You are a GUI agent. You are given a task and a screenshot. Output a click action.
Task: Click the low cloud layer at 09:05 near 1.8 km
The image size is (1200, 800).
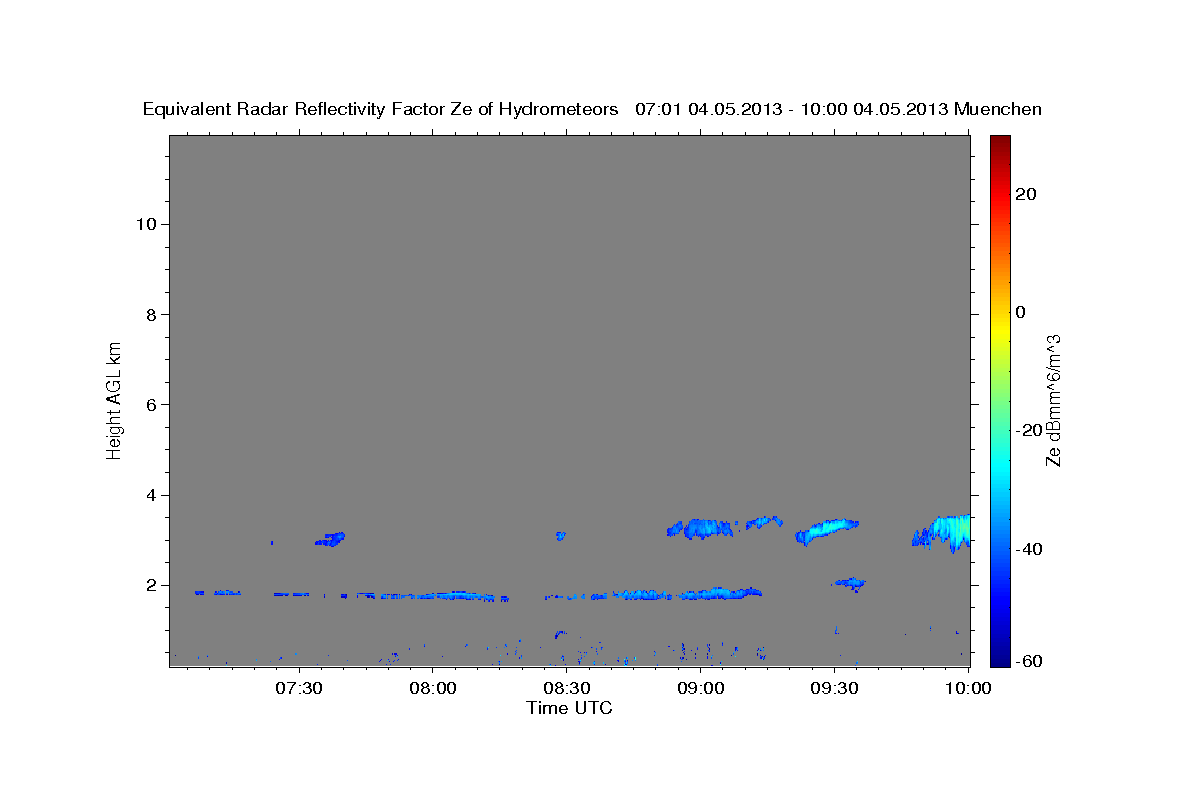point(721,593)
